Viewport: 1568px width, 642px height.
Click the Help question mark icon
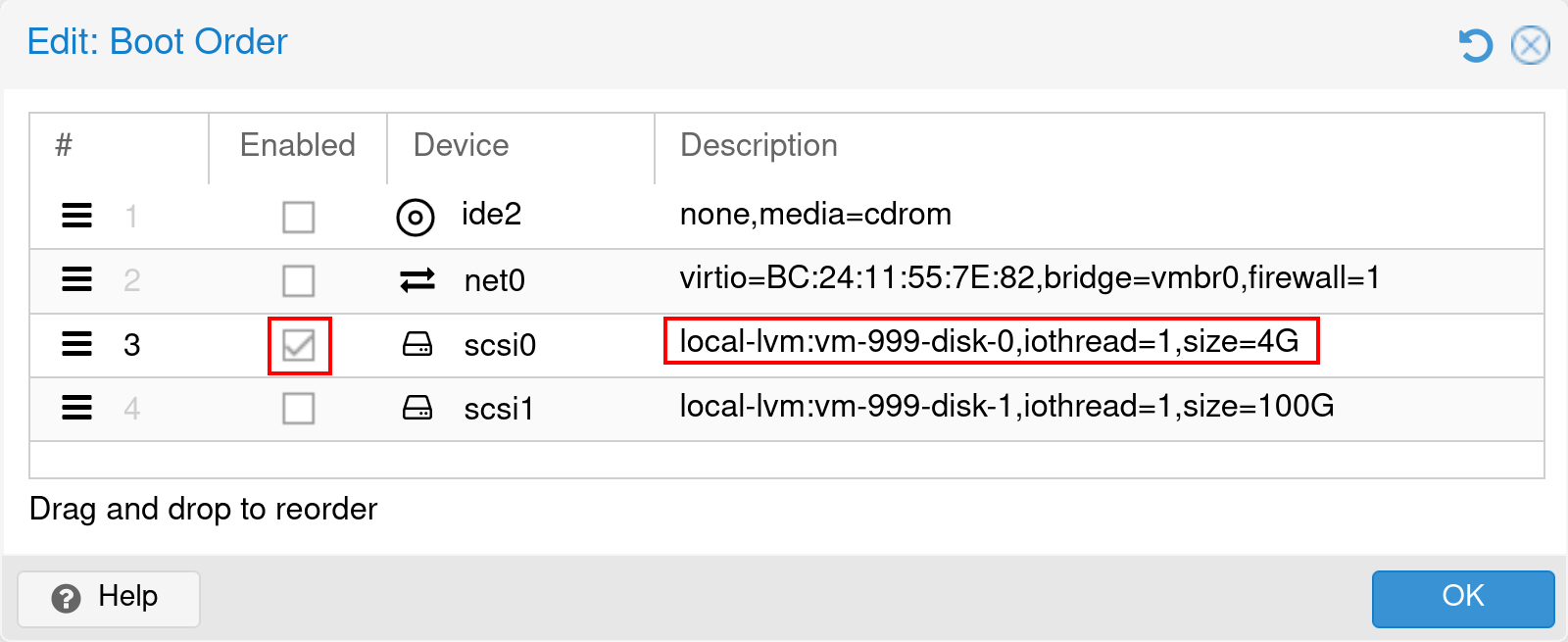pos(66,598)
